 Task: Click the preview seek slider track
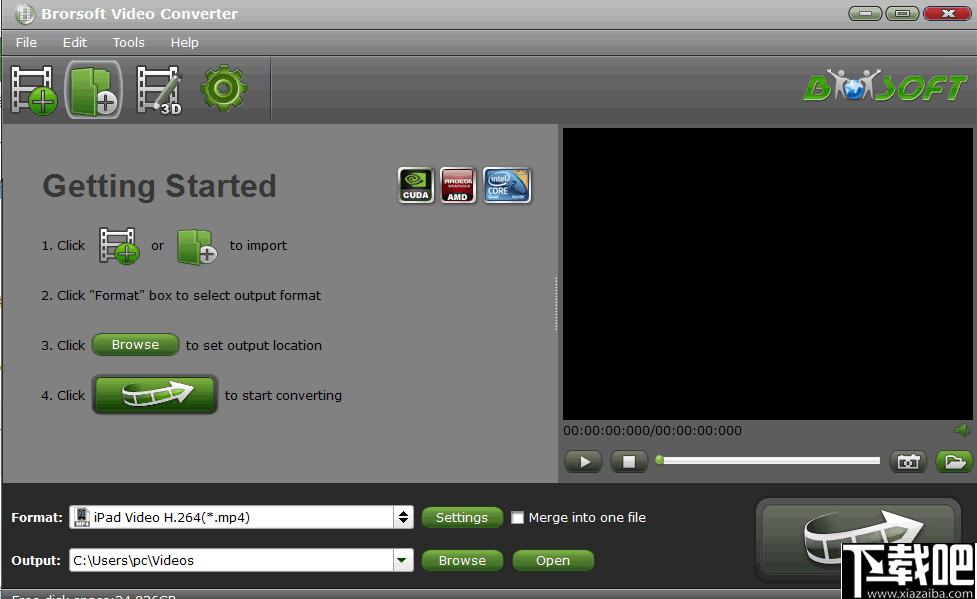[x=770, y=461]
